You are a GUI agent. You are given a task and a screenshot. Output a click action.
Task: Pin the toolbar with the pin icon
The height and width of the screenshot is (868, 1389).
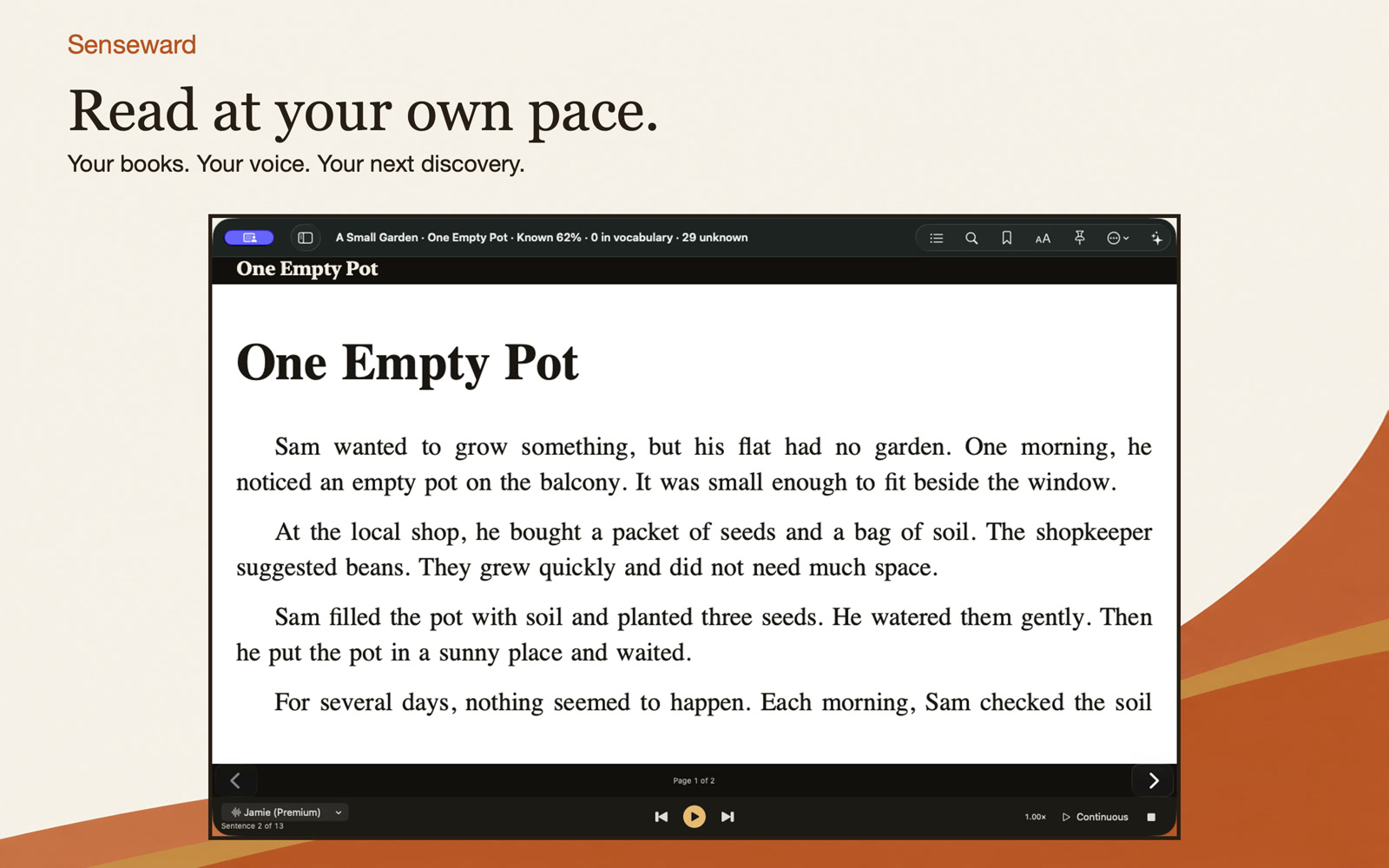pos(1079,238)
